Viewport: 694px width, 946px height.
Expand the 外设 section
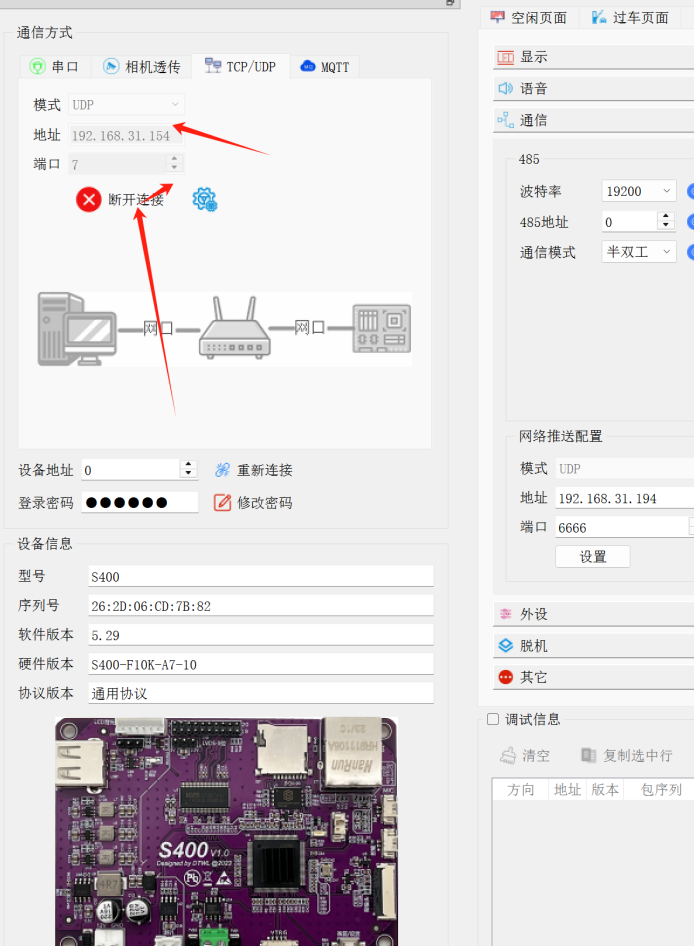[594, 614]
